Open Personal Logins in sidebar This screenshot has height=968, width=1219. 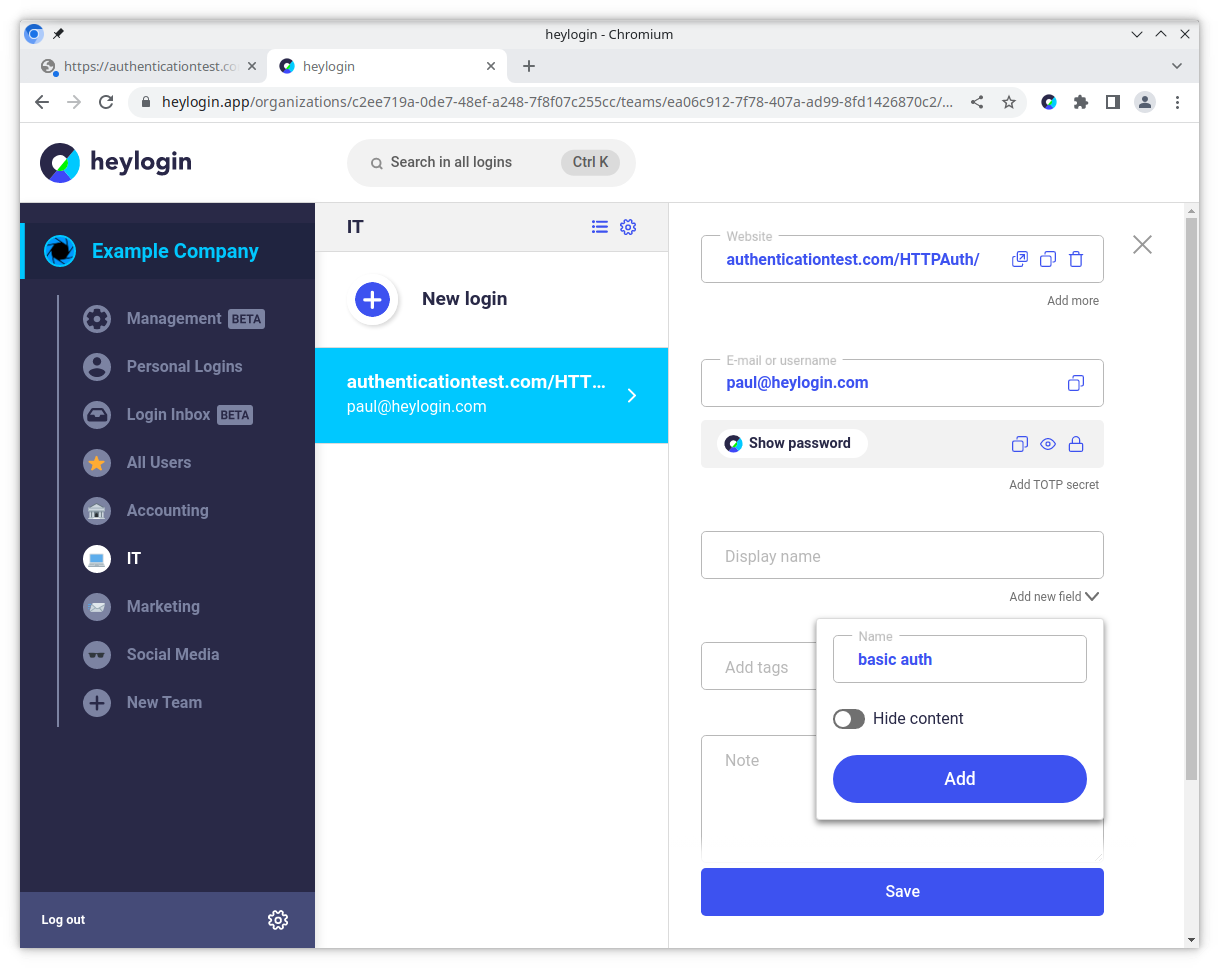pos(184,367)
